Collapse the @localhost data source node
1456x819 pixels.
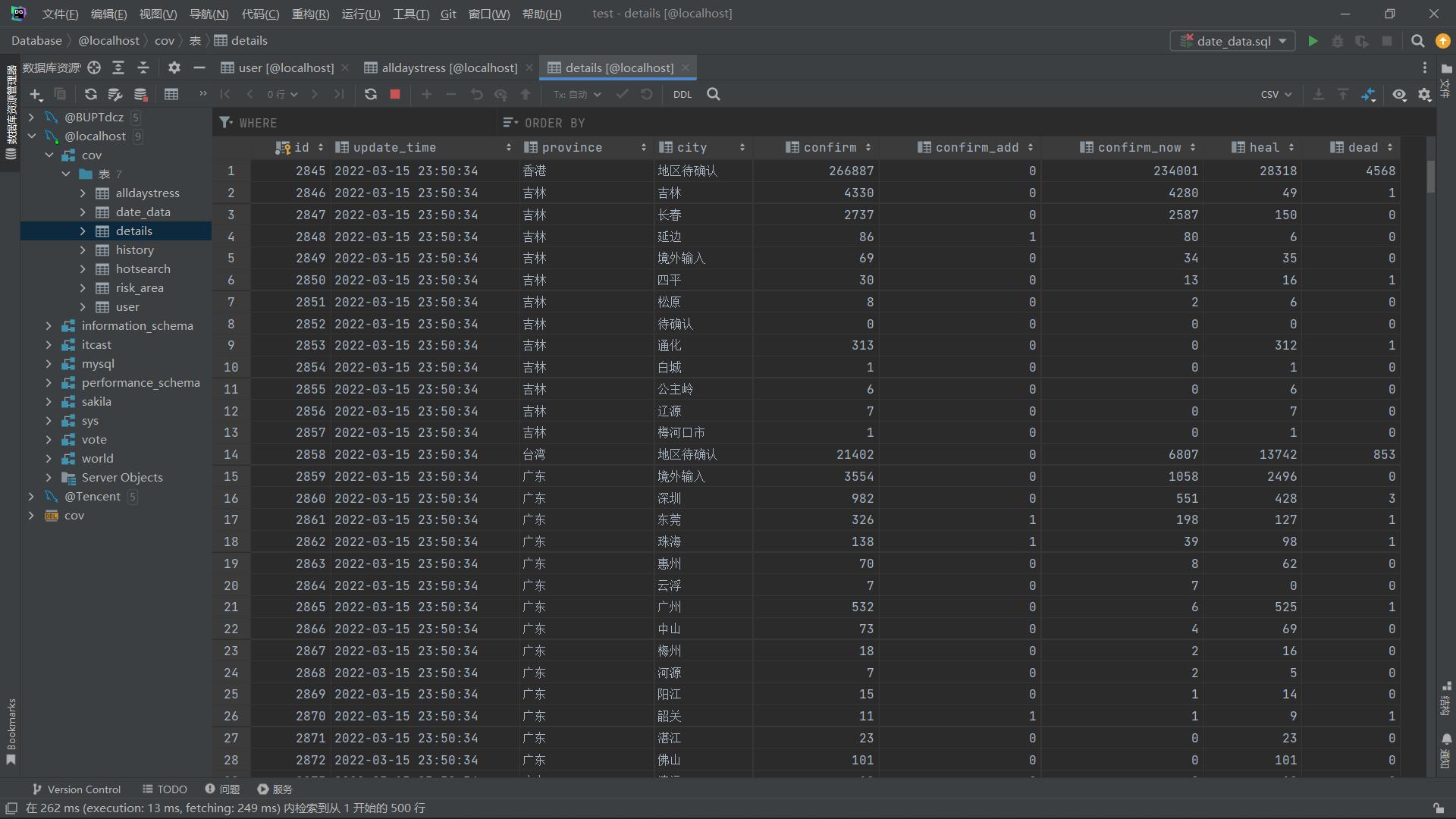pos(32,136)
